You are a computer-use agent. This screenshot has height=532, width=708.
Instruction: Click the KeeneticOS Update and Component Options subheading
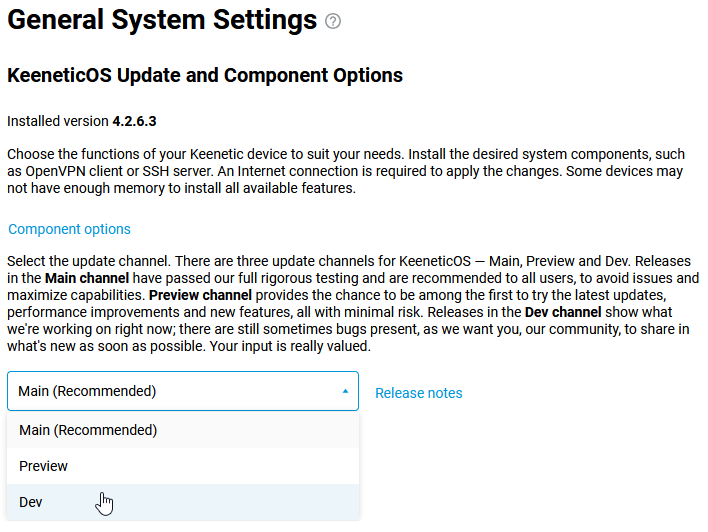point(205,75)
